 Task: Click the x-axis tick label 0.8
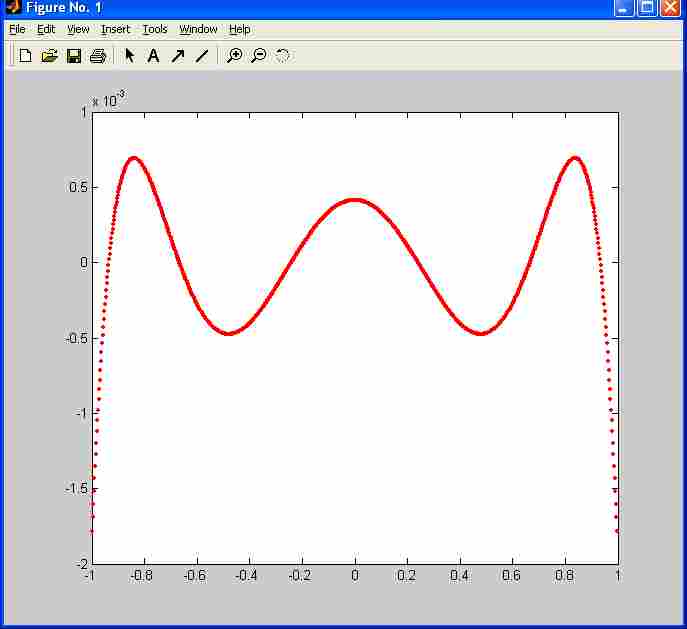pos(564,576)
